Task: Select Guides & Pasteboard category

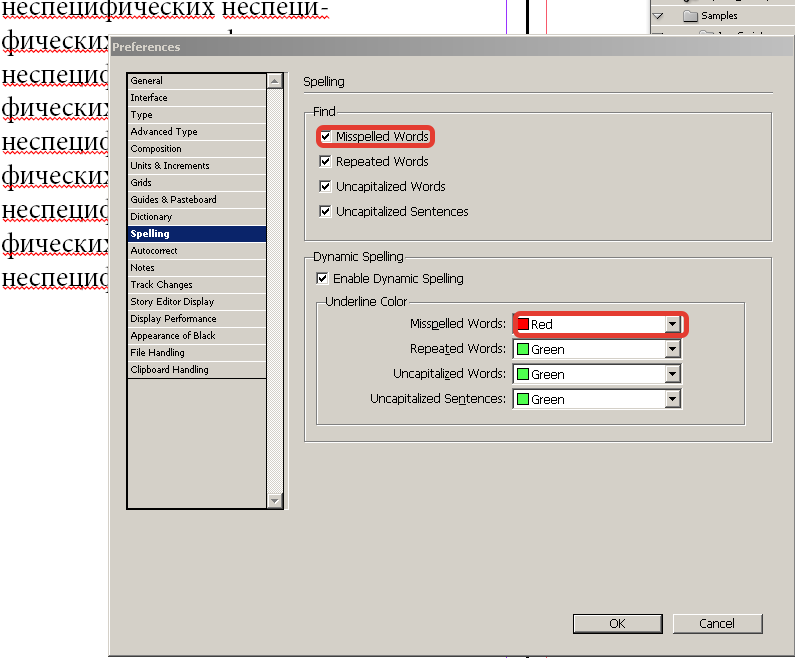Action: point(197,199)
